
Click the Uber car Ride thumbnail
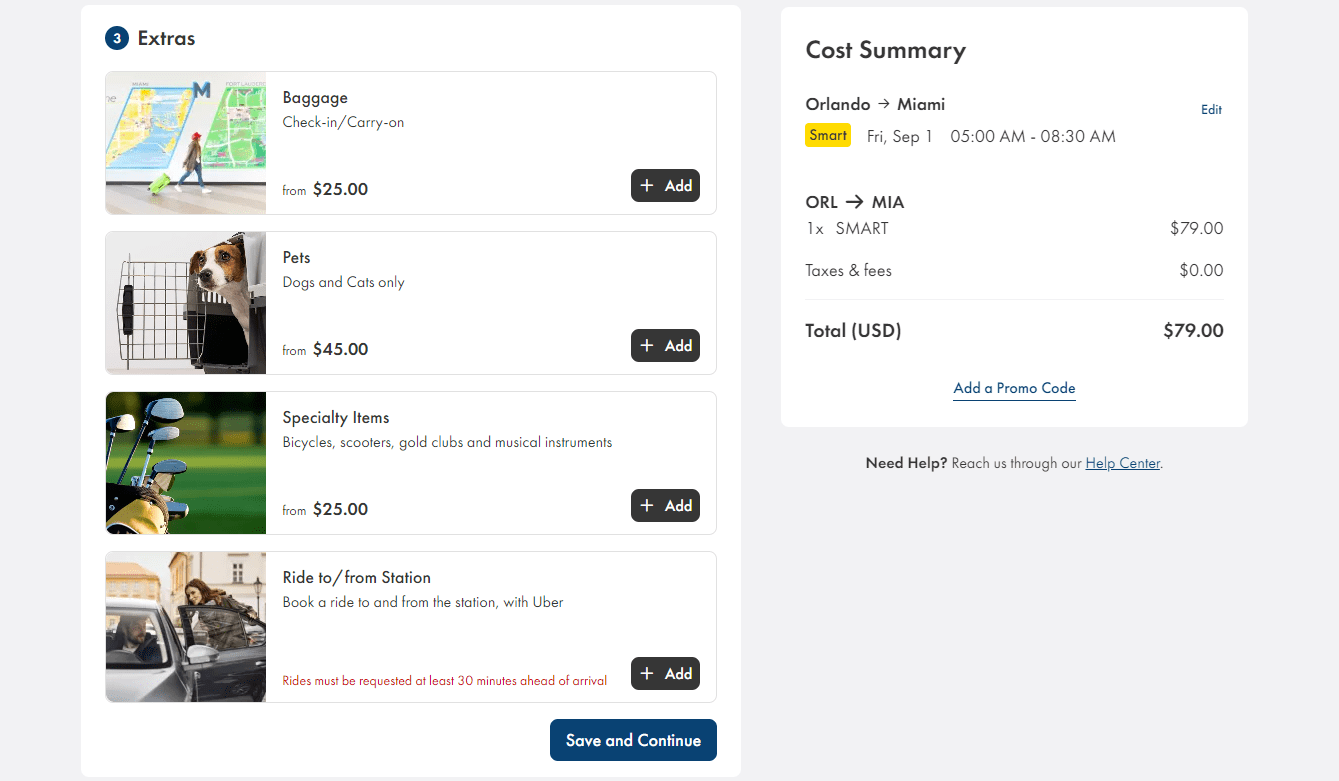click(x=185, y=626)
